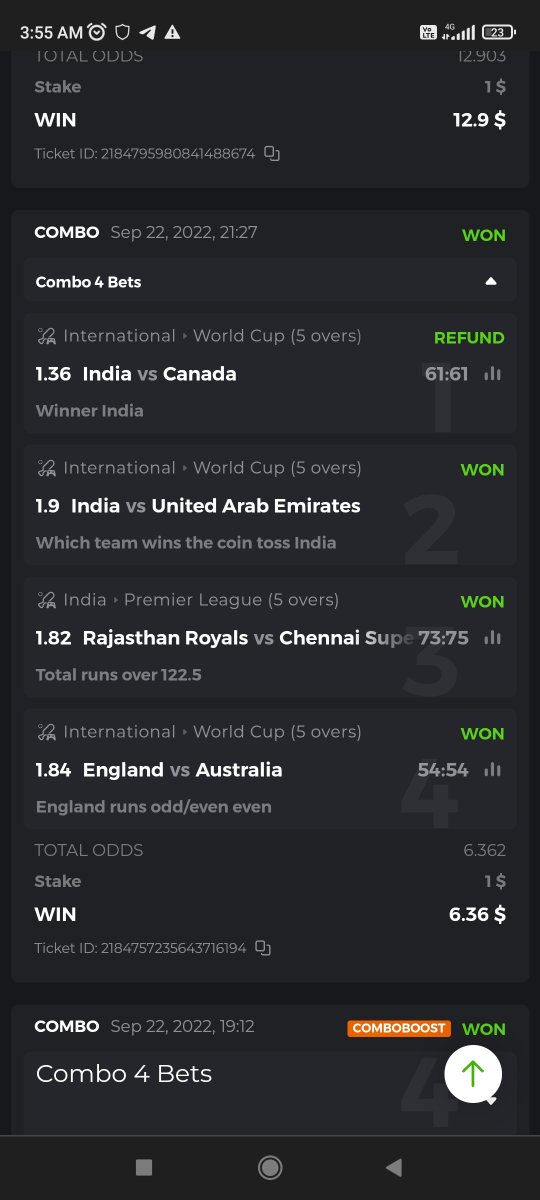Tap the REFUND status label
Screen dimensions: 540x1200
tap(469, 338)
